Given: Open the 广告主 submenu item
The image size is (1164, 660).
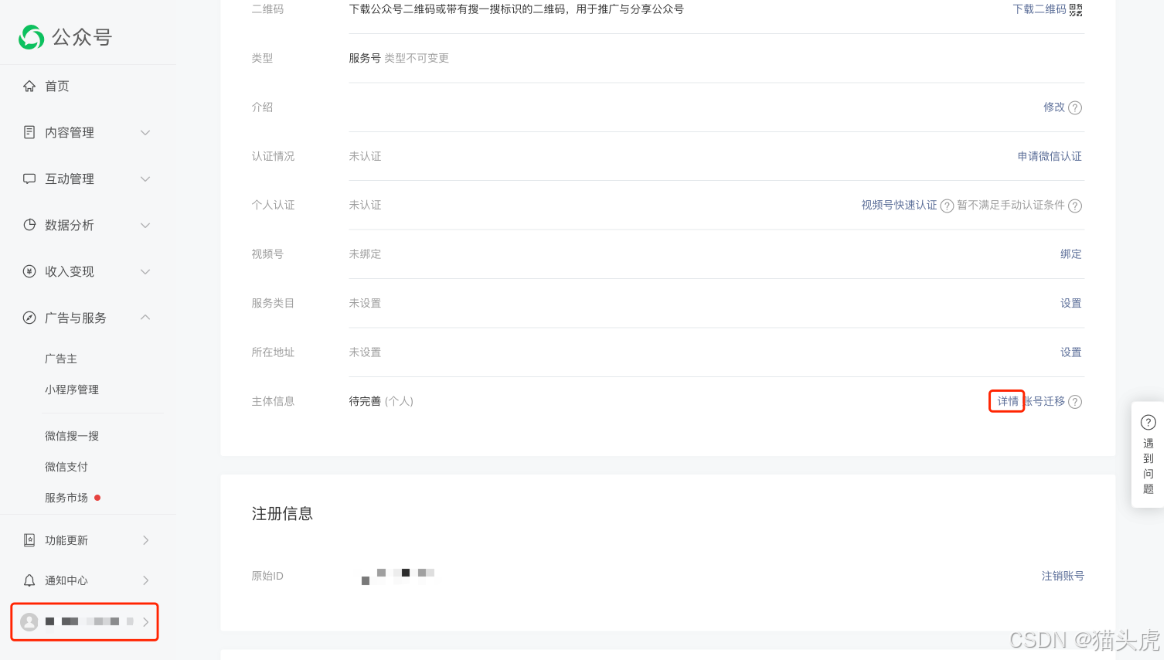Looking at the screenshot, I should coord(61,359).
